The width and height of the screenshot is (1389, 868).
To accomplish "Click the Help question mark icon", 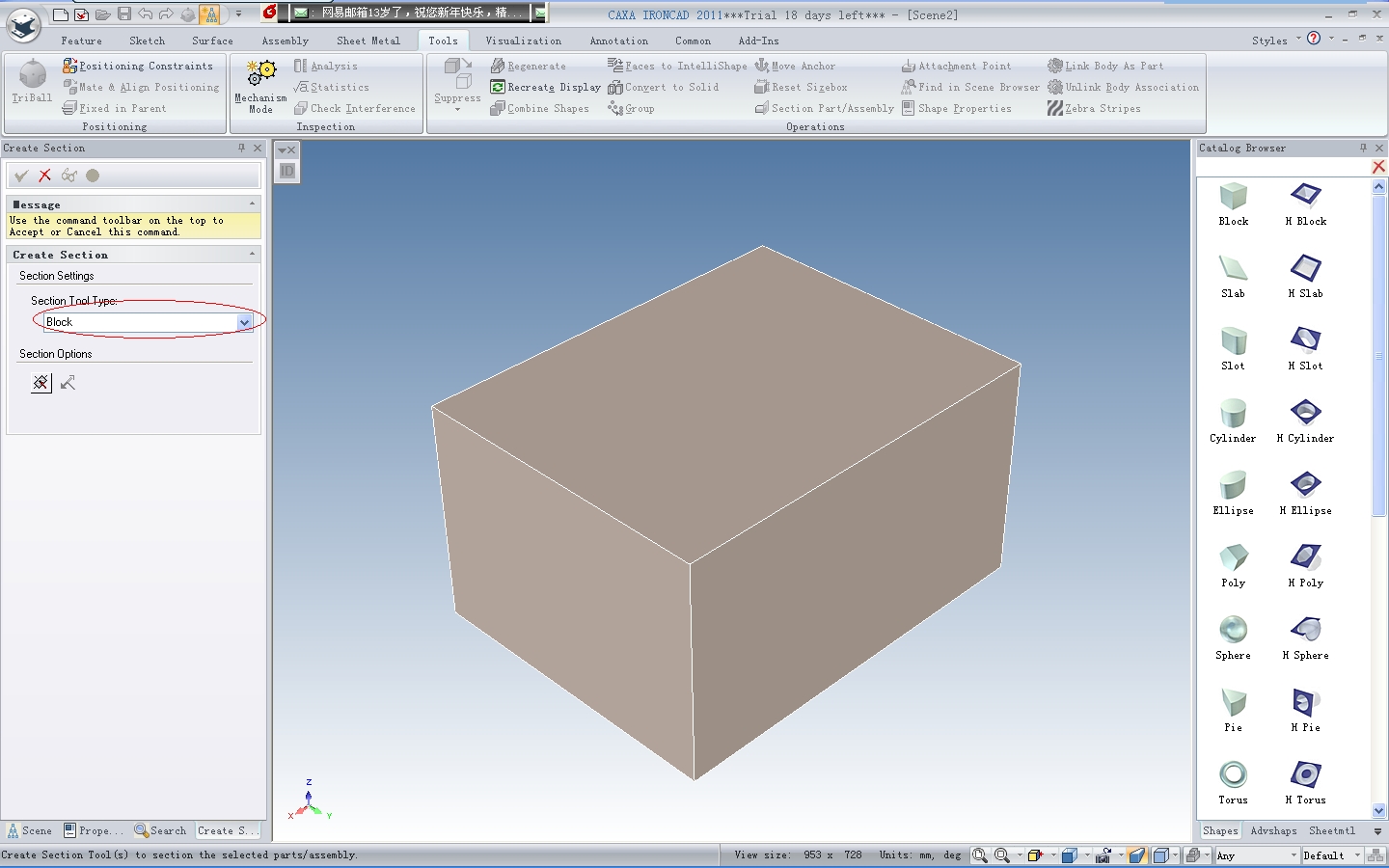I will [x=1314, y=39].
